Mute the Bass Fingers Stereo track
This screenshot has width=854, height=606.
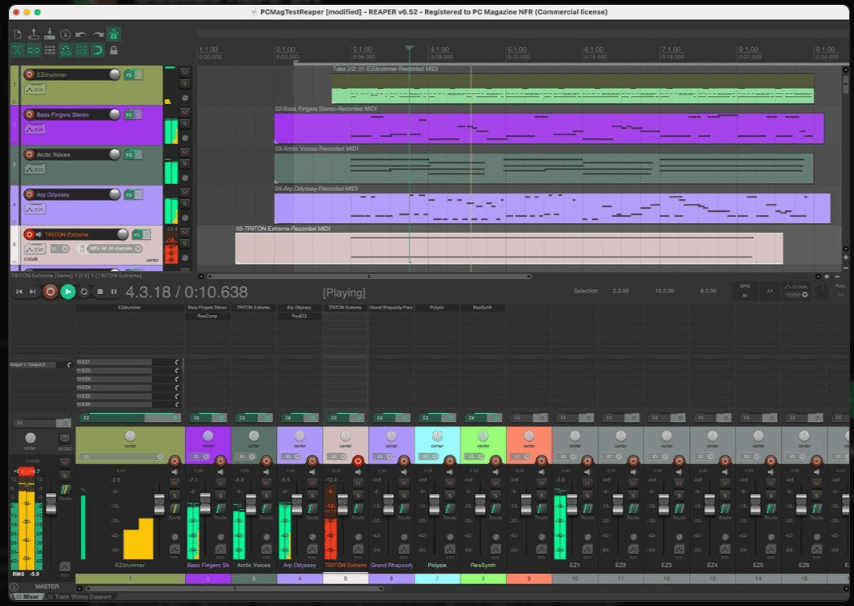click(185, 112)
